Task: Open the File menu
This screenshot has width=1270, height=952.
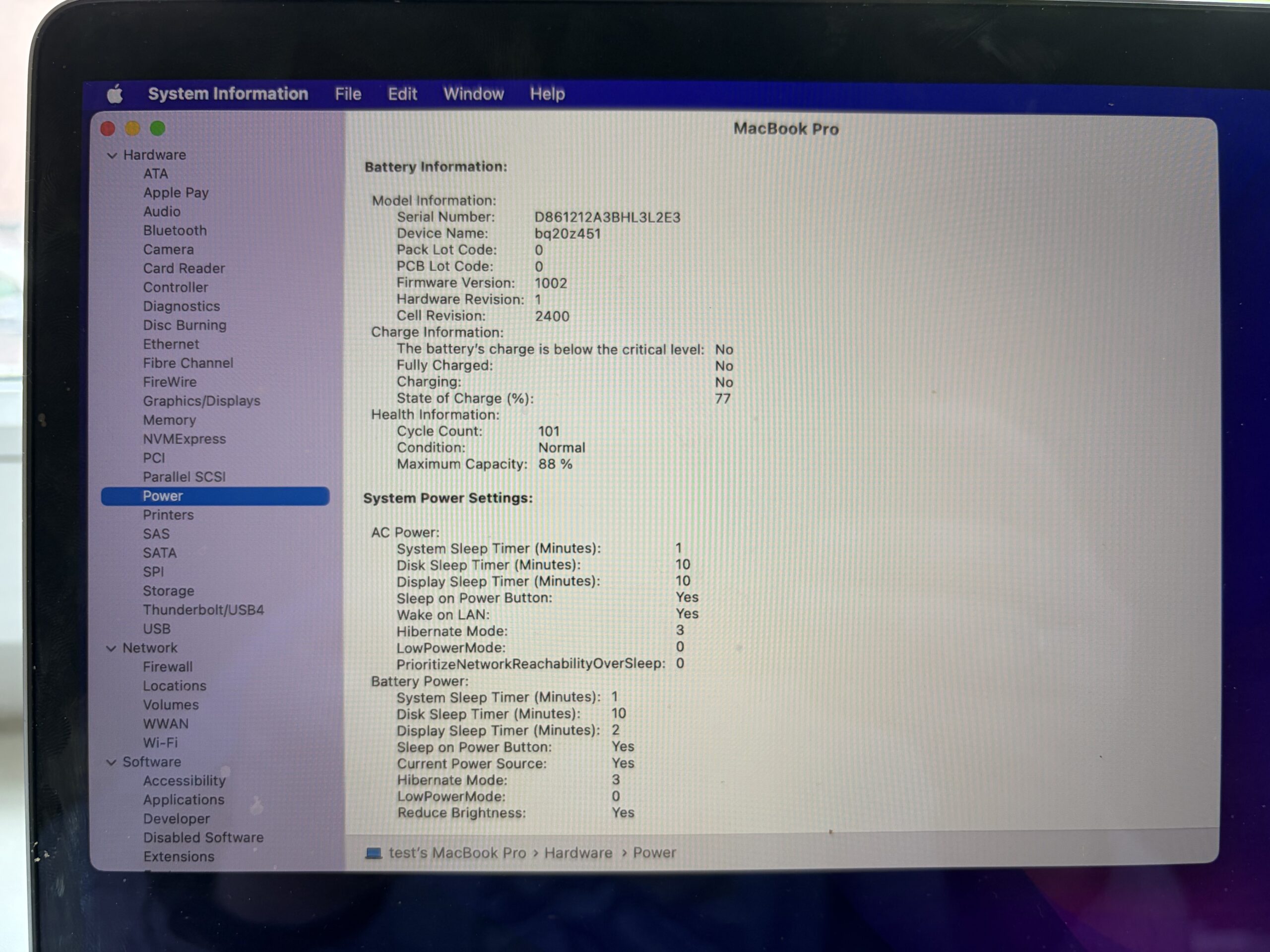Action: pos(348,94)
